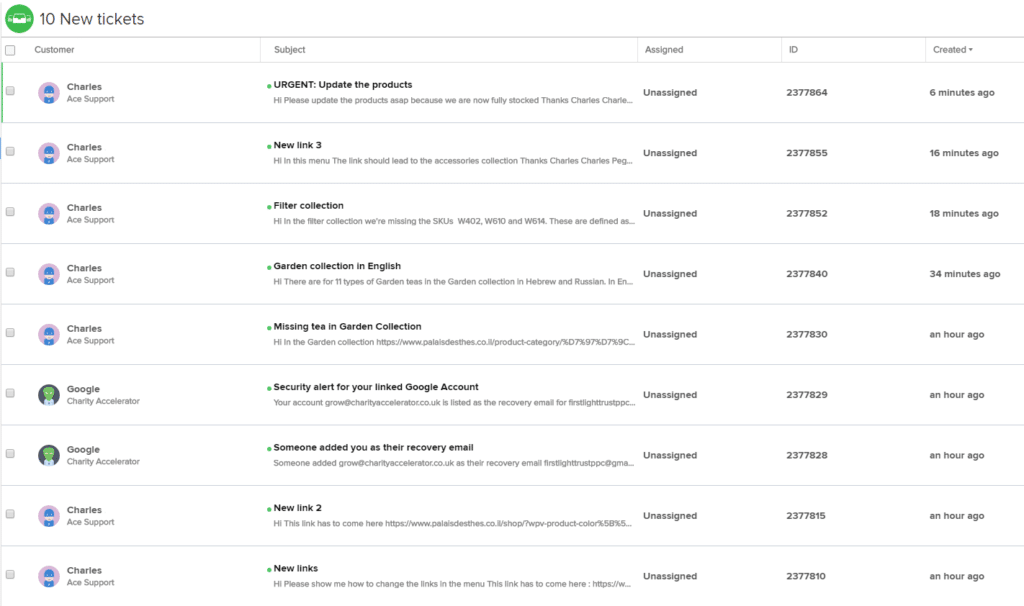Click Unassigned on the New link 3 ticket
This screenshot has width=1024, height=606.
[671, 152]
